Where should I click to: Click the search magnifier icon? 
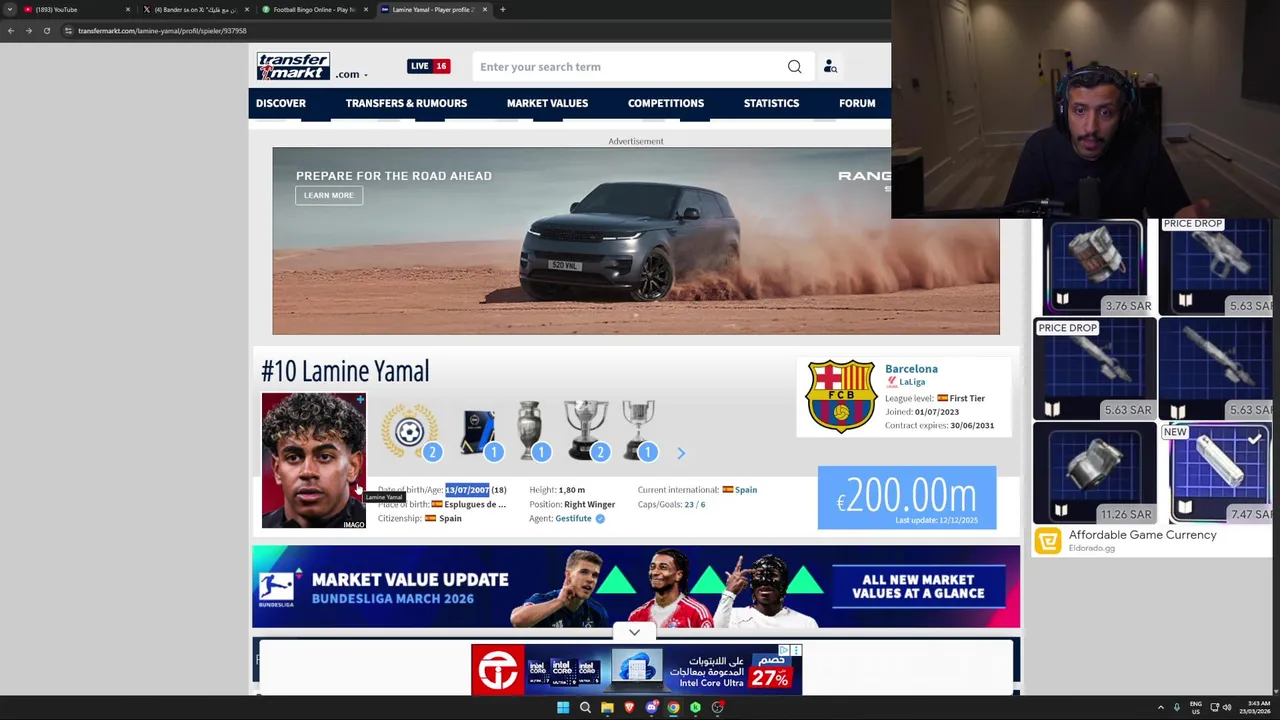(794, 67)
